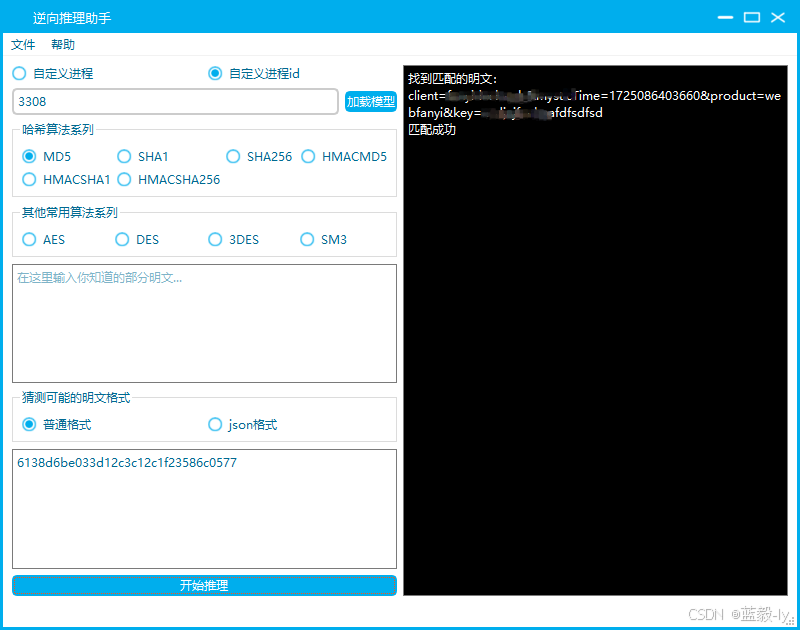Open the 帮助 menu
The image size is (800, 630).
click(63, 45)
